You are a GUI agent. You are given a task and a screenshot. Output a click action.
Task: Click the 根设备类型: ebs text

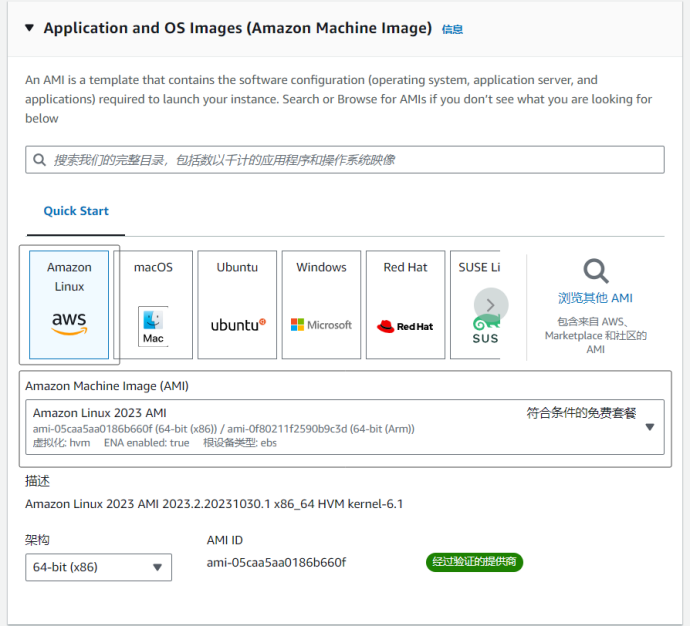tap(240, 443)
